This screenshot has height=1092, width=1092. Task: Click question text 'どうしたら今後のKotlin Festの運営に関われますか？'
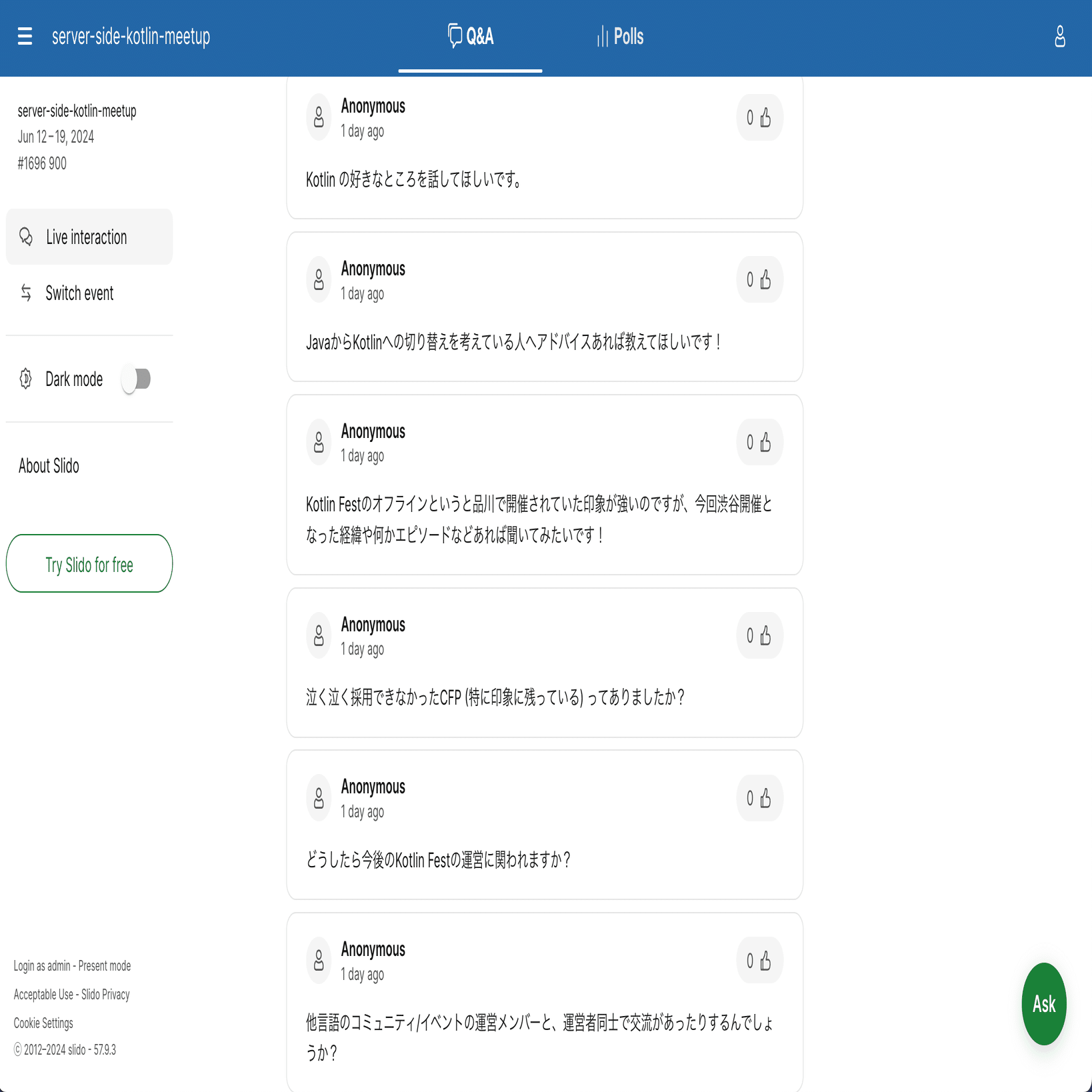tap(439, 860)
